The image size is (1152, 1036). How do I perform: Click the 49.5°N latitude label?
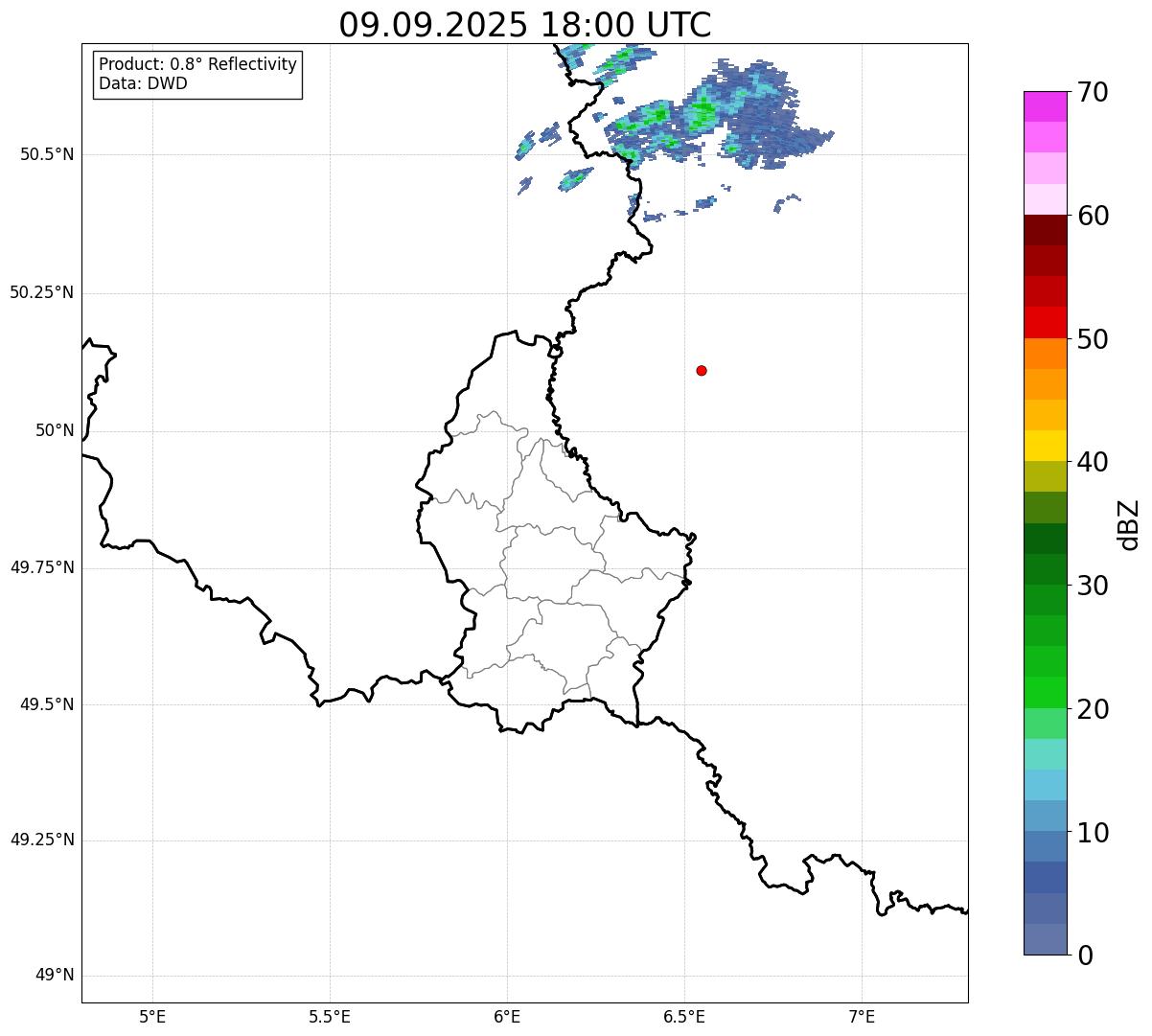click(x=47, y=704)
